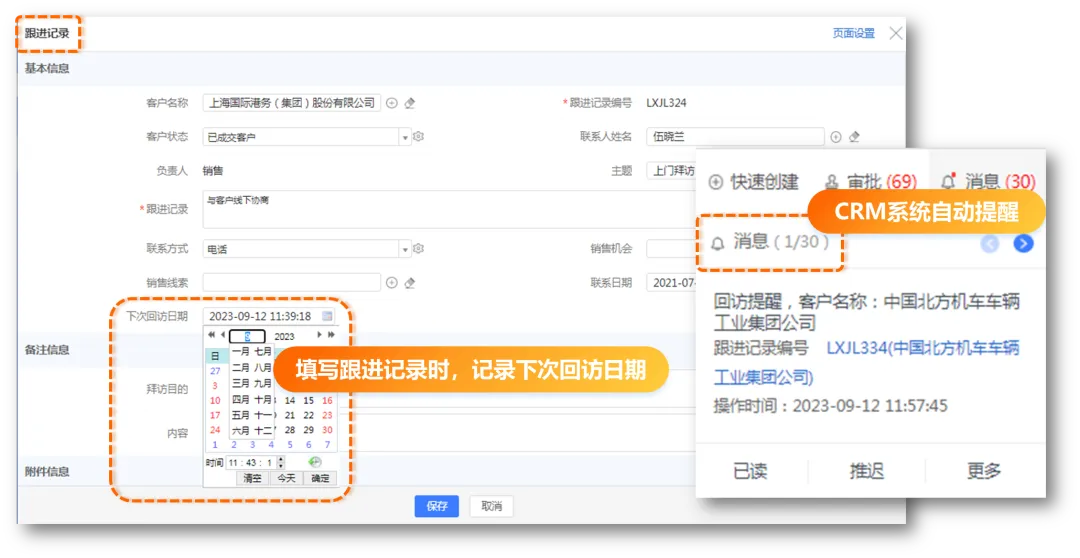This screenshot has width=1080, height=558.
Task: Click 页面设置 link at top right
Action: point(853,33)
